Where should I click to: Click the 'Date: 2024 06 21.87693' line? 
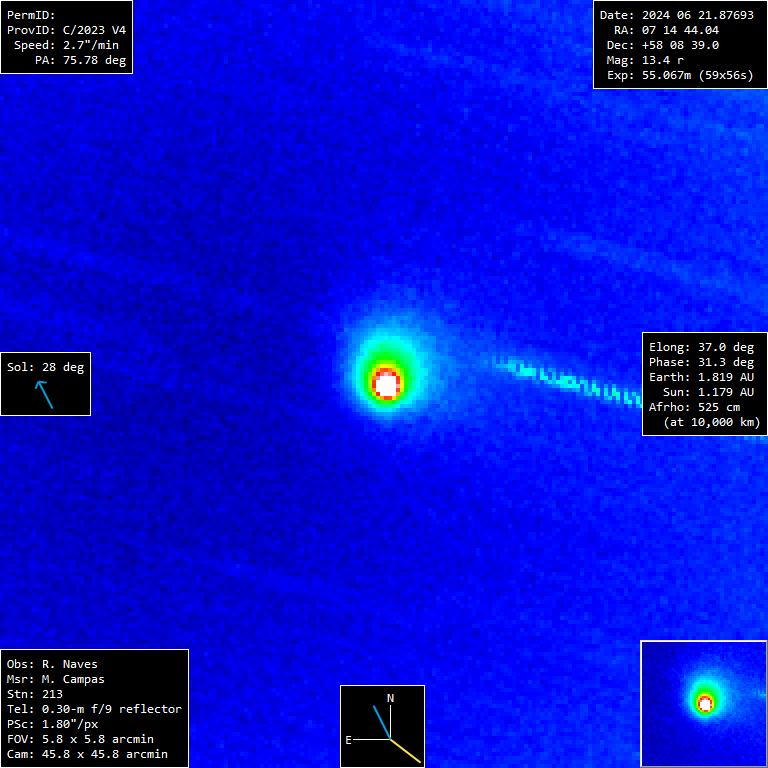coord(676,15)
